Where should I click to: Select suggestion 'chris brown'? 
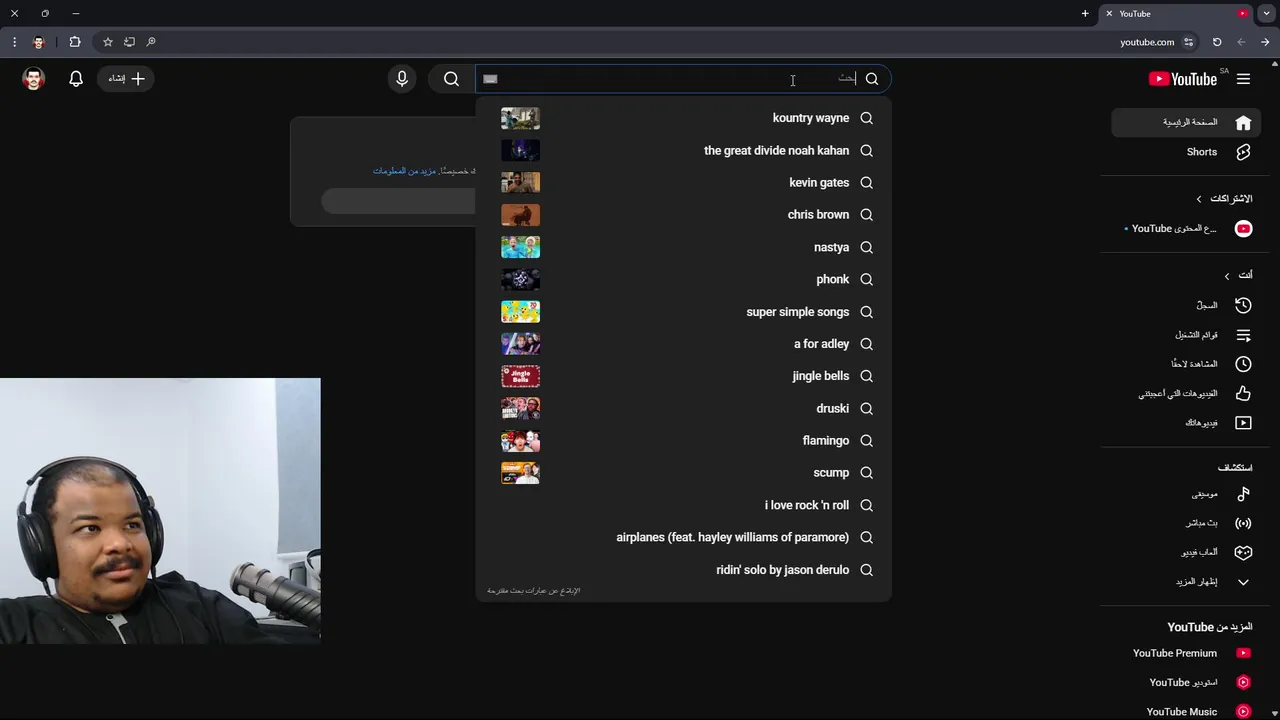(x=683, y=215)
